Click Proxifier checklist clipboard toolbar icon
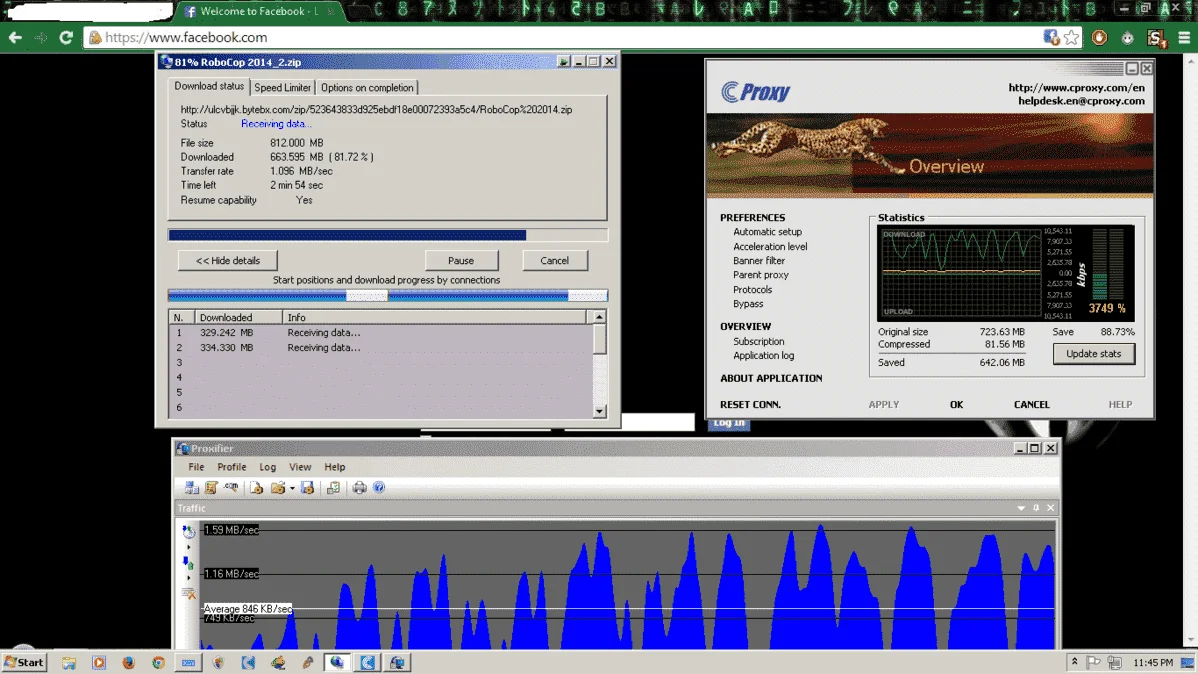This screenshot has width=1198, height=674. (333, 488)
